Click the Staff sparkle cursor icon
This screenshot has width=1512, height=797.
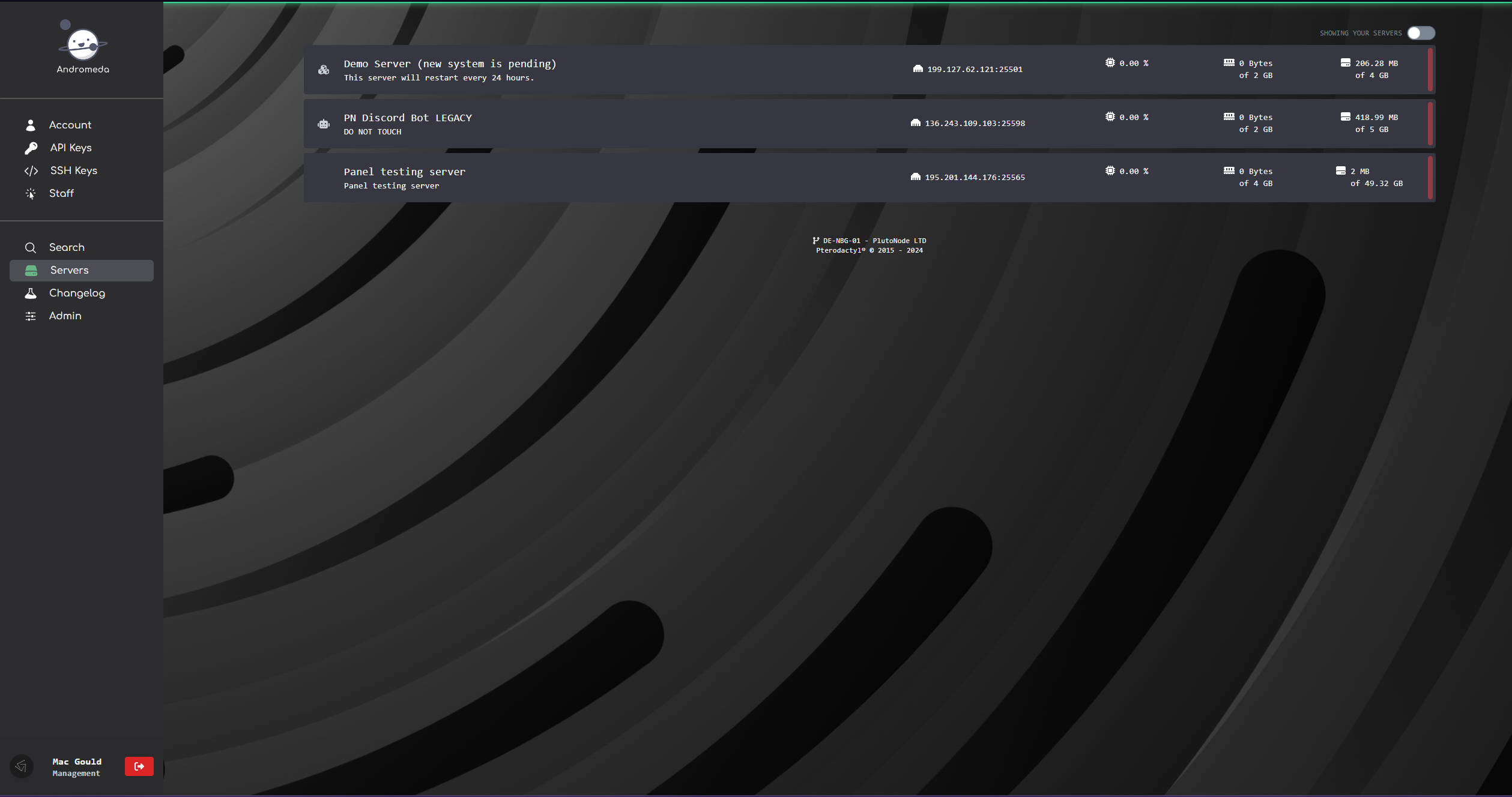tap(31, 193)
